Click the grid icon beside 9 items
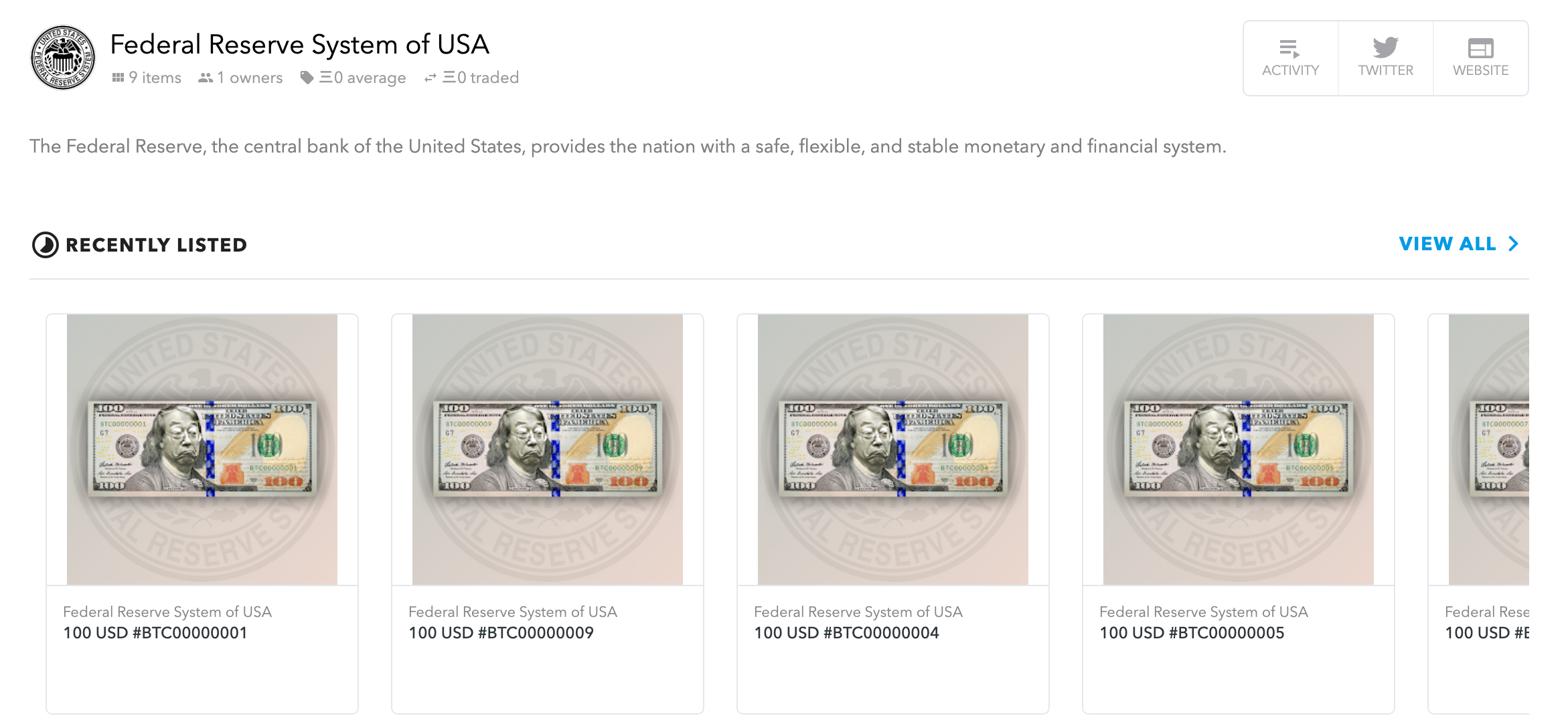 [x=118, y=78]
